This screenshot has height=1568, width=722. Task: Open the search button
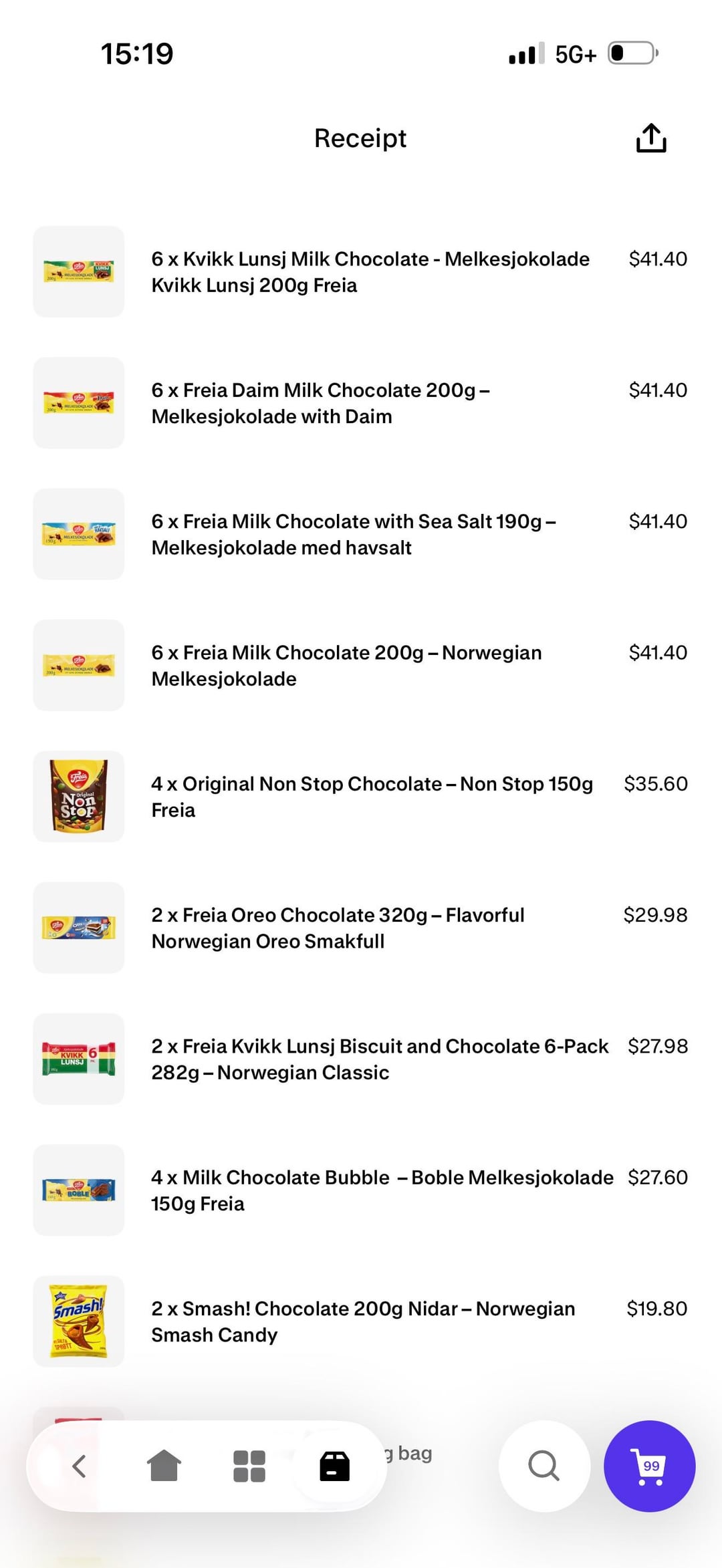pyautogui.click(x=544, y=1466)
